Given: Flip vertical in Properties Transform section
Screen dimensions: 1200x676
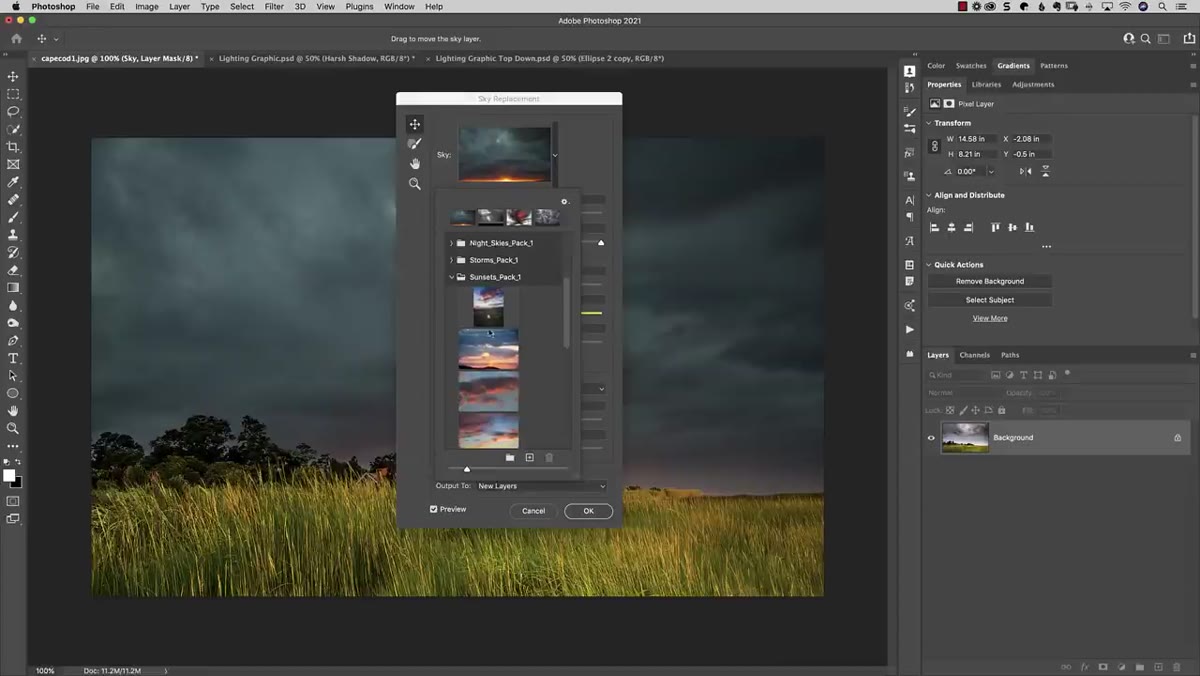Looking at the screenshot, I should click(x=1045, y=171).
